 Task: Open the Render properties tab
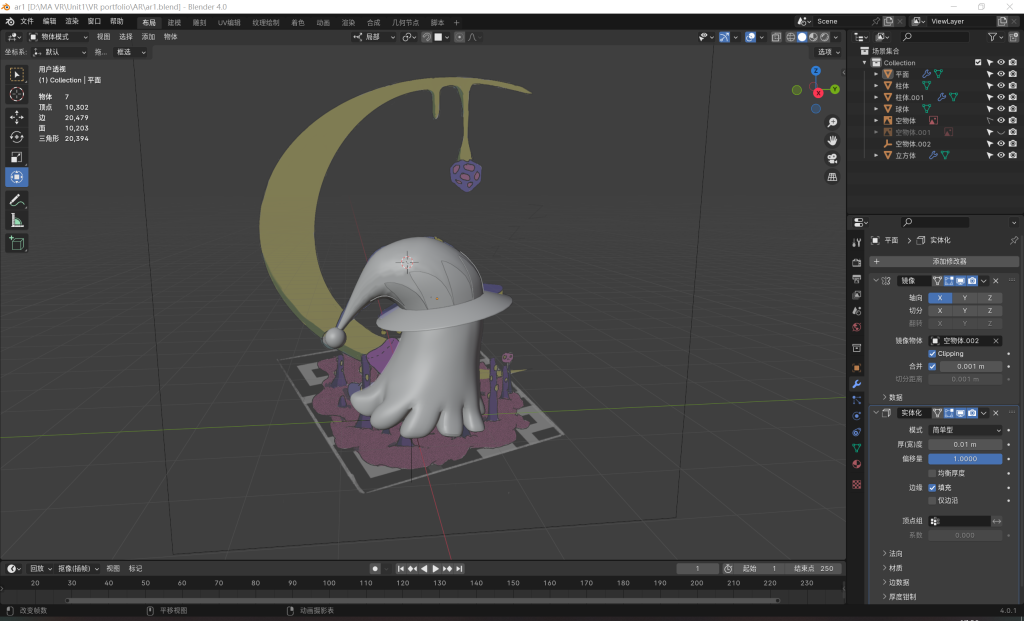(857, 263)
